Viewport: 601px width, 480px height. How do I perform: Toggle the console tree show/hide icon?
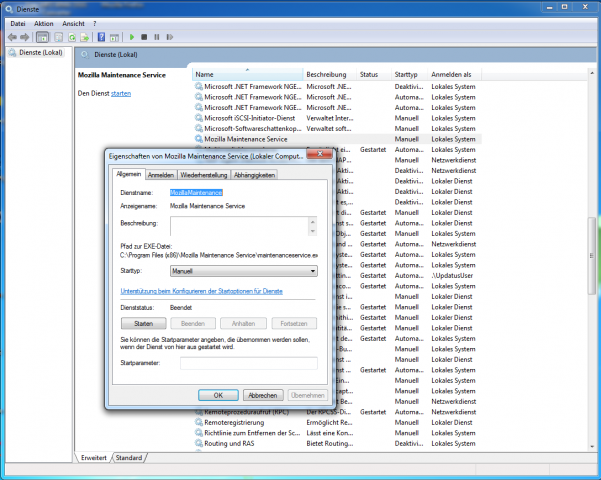click(x=43, y=37)
